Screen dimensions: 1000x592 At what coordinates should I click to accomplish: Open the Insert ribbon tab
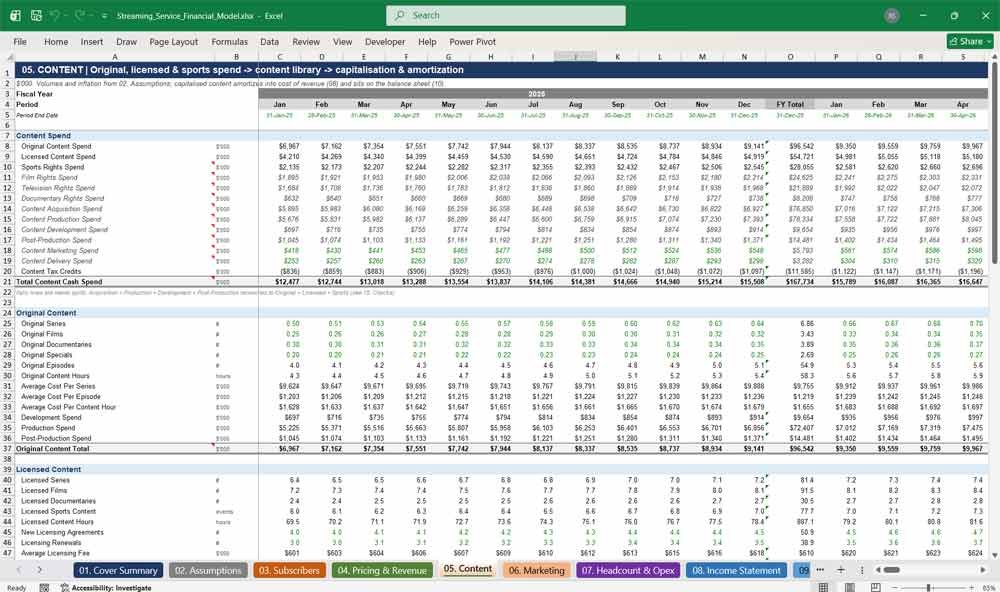point(92,41)
